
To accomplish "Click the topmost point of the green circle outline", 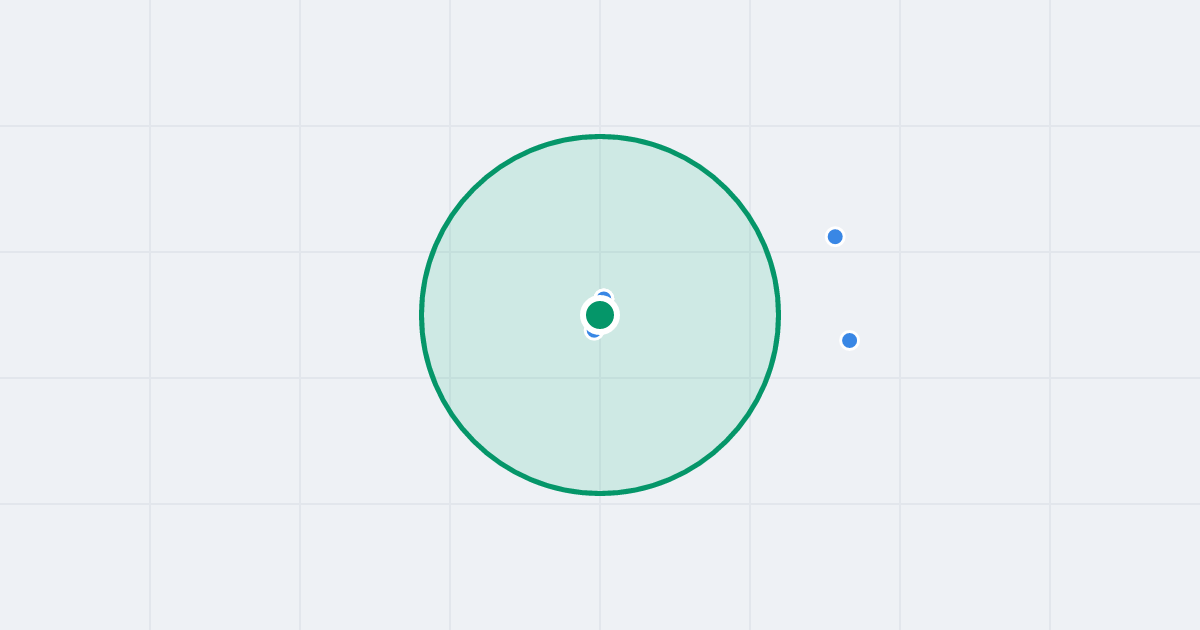I will coord(600,136).
